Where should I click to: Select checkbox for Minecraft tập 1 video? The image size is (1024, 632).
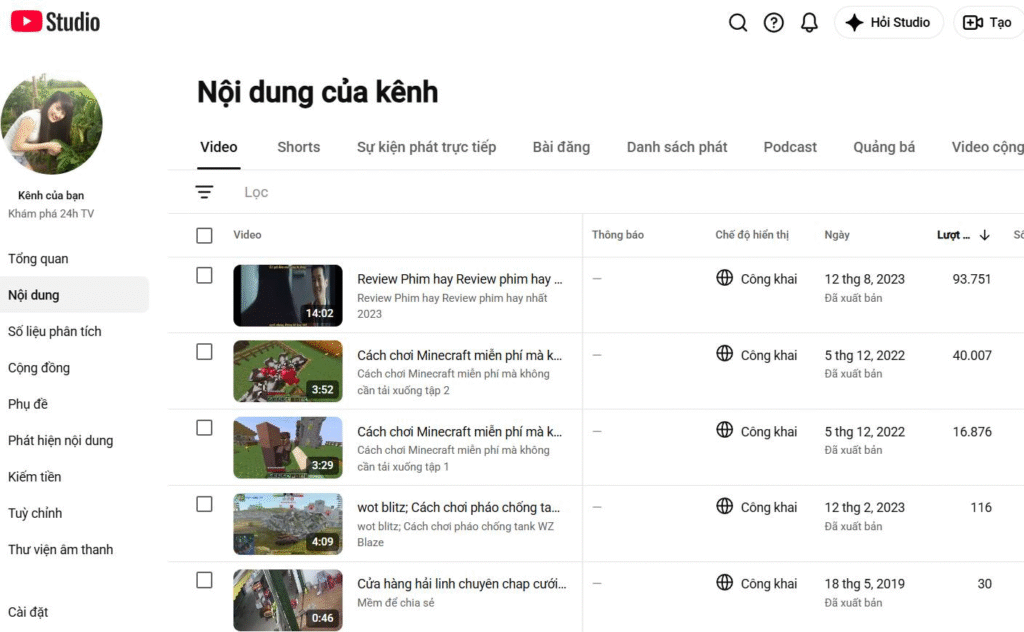[x=204, y=428]
